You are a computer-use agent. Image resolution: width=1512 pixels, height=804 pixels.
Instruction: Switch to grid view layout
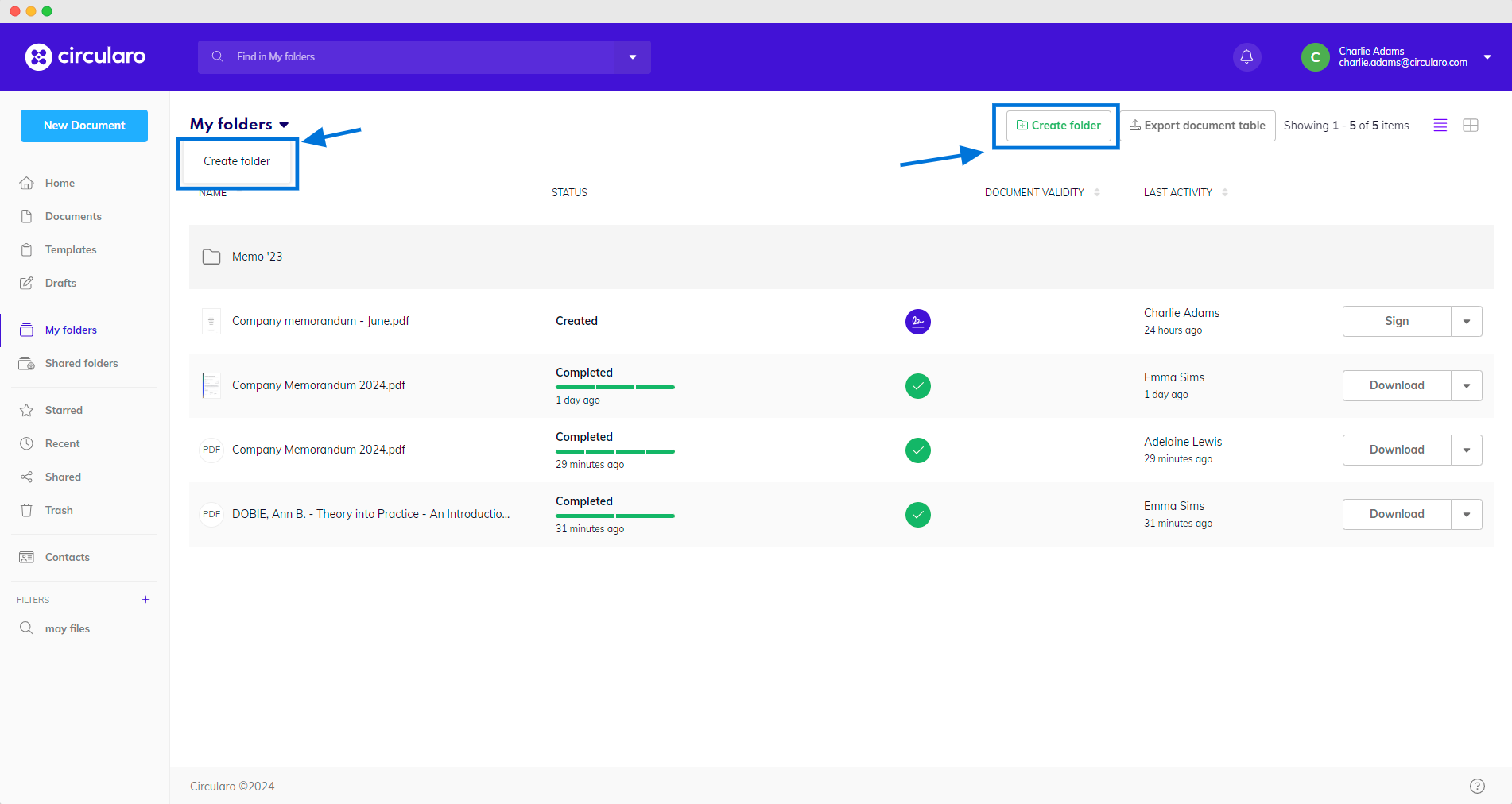[1470, 126]
